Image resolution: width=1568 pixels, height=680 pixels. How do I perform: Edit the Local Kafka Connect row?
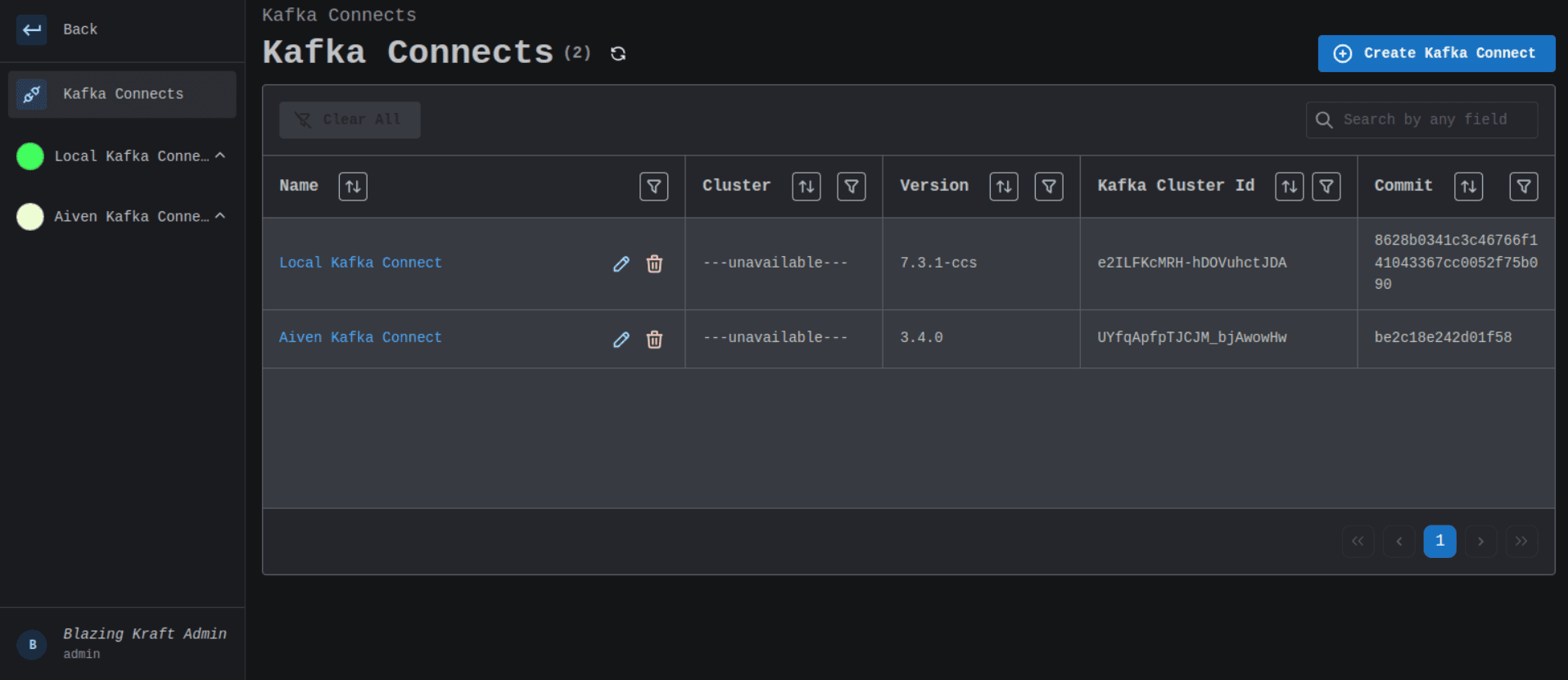tap(621, 263)
